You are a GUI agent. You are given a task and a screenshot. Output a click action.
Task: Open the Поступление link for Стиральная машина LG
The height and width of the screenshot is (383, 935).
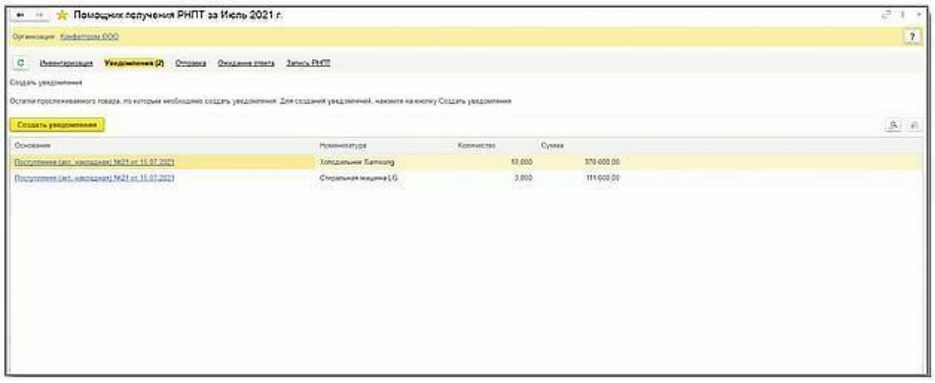pyautogui.click(x=94, y=178)
